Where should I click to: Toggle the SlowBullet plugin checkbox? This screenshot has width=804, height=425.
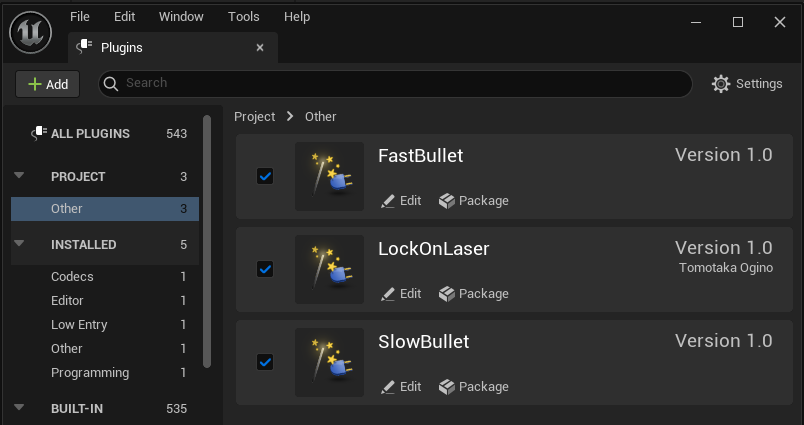pos(265,362)
